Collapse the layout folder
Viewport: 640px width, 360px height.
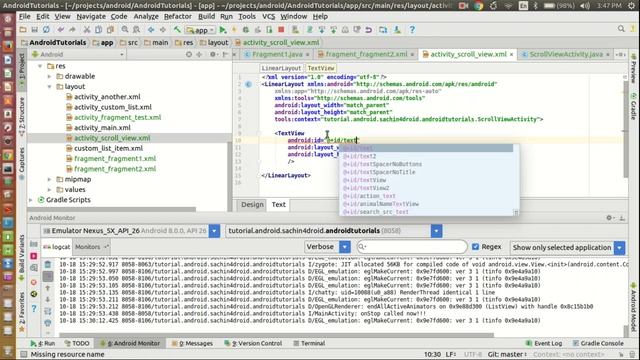point(49,87)
